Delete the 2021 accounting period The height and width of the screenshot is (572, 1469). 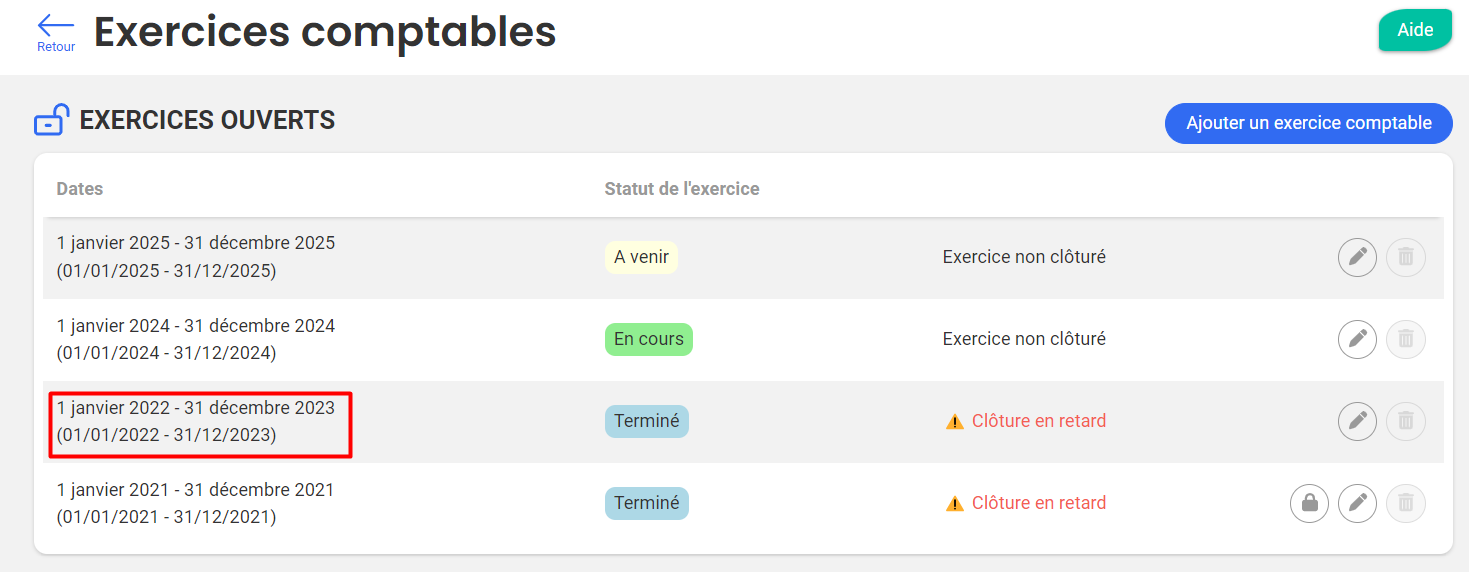tap(1405, 503)
